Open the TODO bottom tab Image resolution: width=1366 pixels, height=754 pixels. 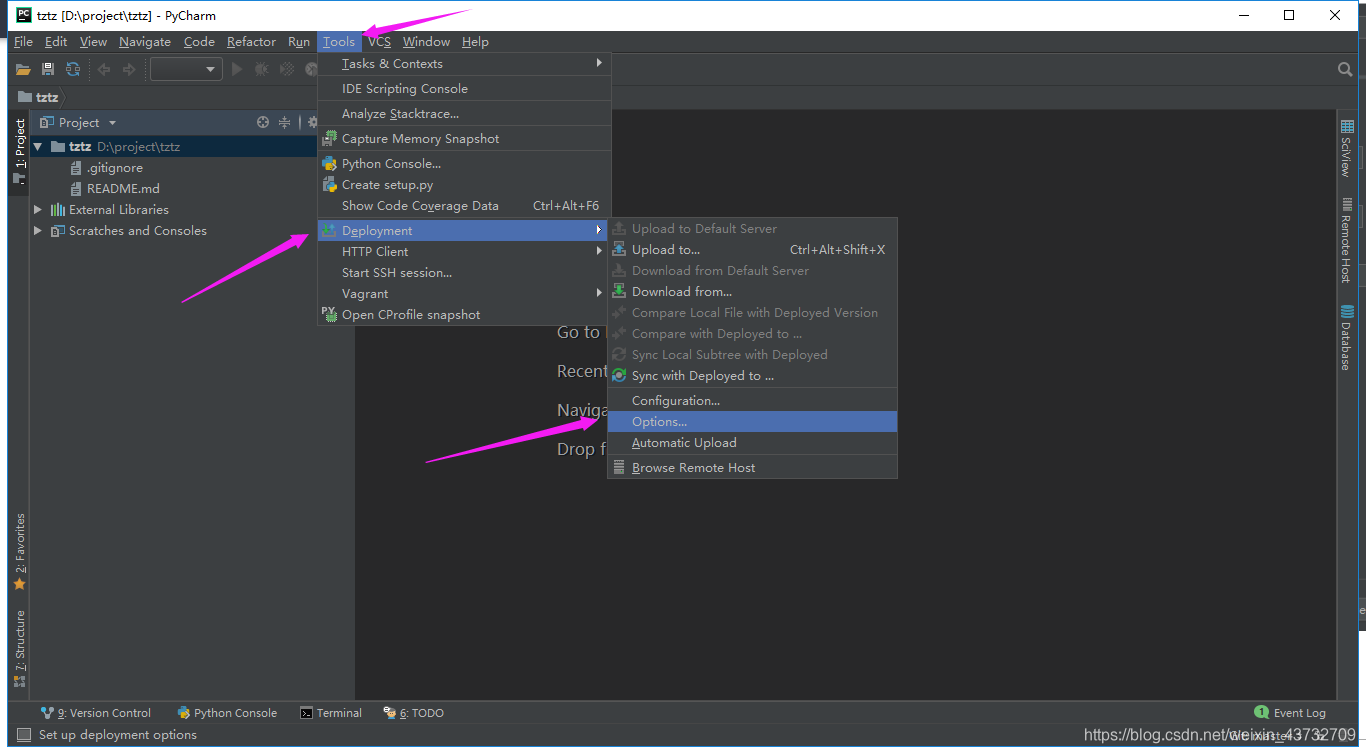pos(413,713)
